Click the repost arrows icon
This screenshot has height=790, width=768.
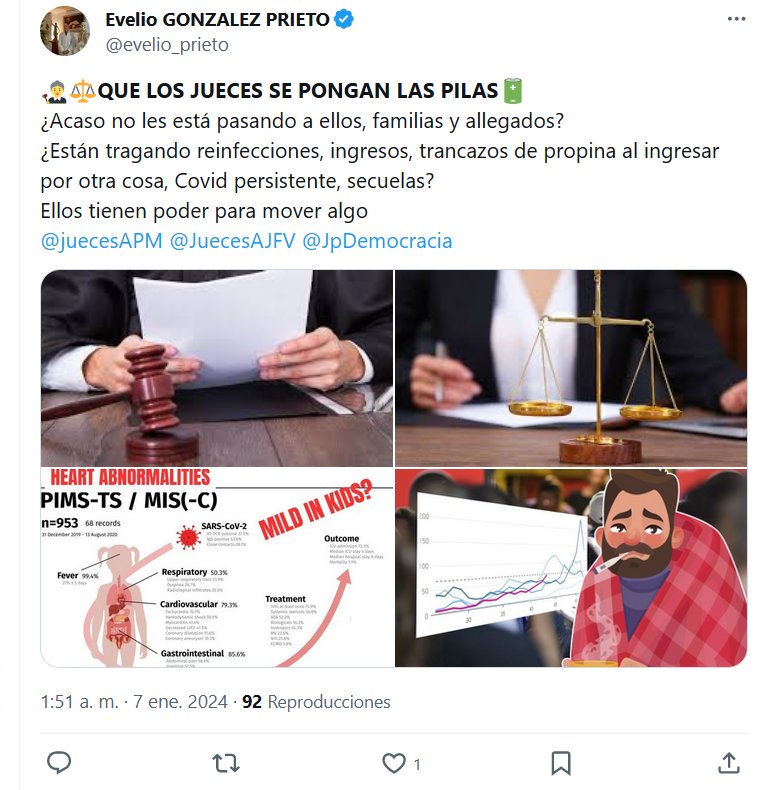(226, 763)
